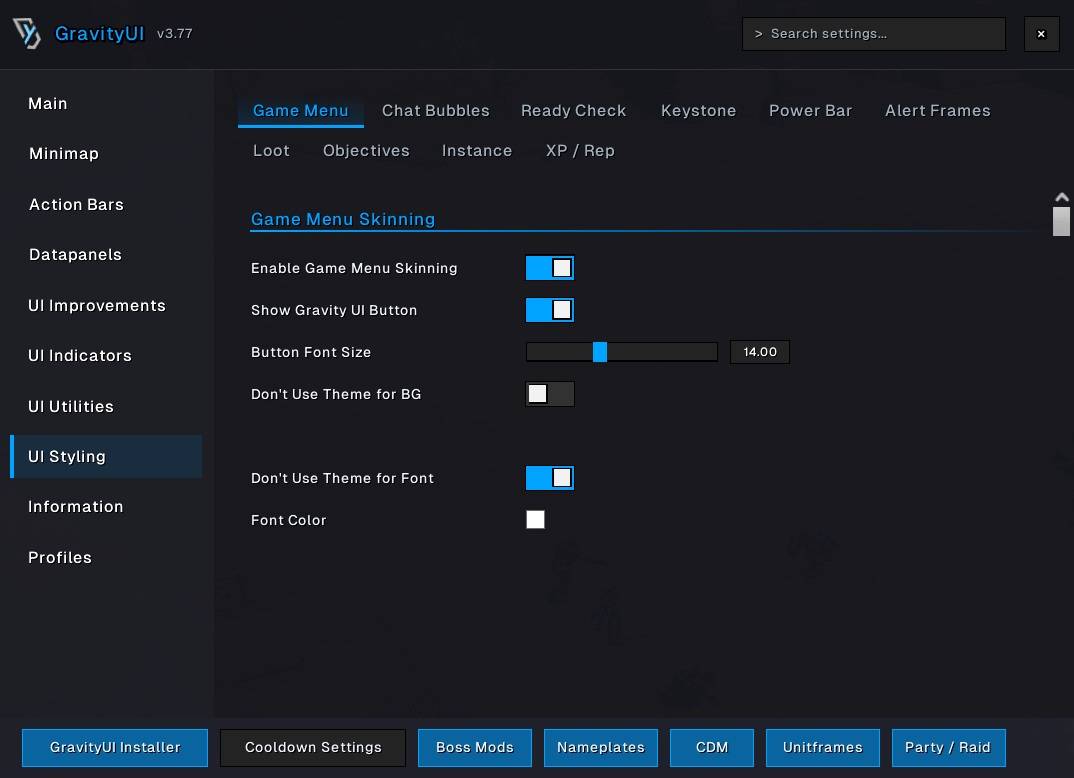This screenshot has height=778, width=1074.
Task: Open the Main sidebar section
Action: 106,103
